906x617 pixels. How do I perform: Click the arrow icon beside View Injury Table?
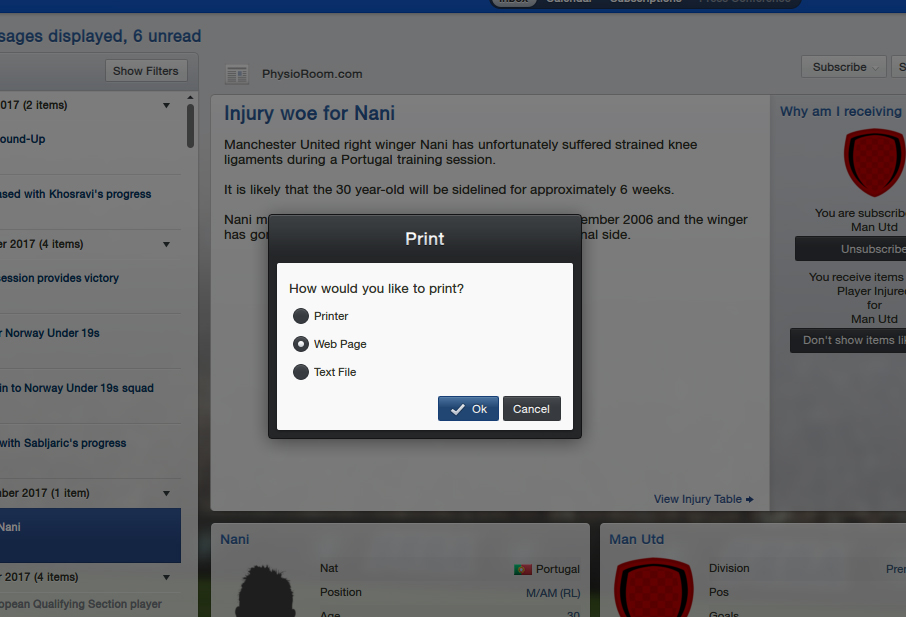tap(749, 499)
